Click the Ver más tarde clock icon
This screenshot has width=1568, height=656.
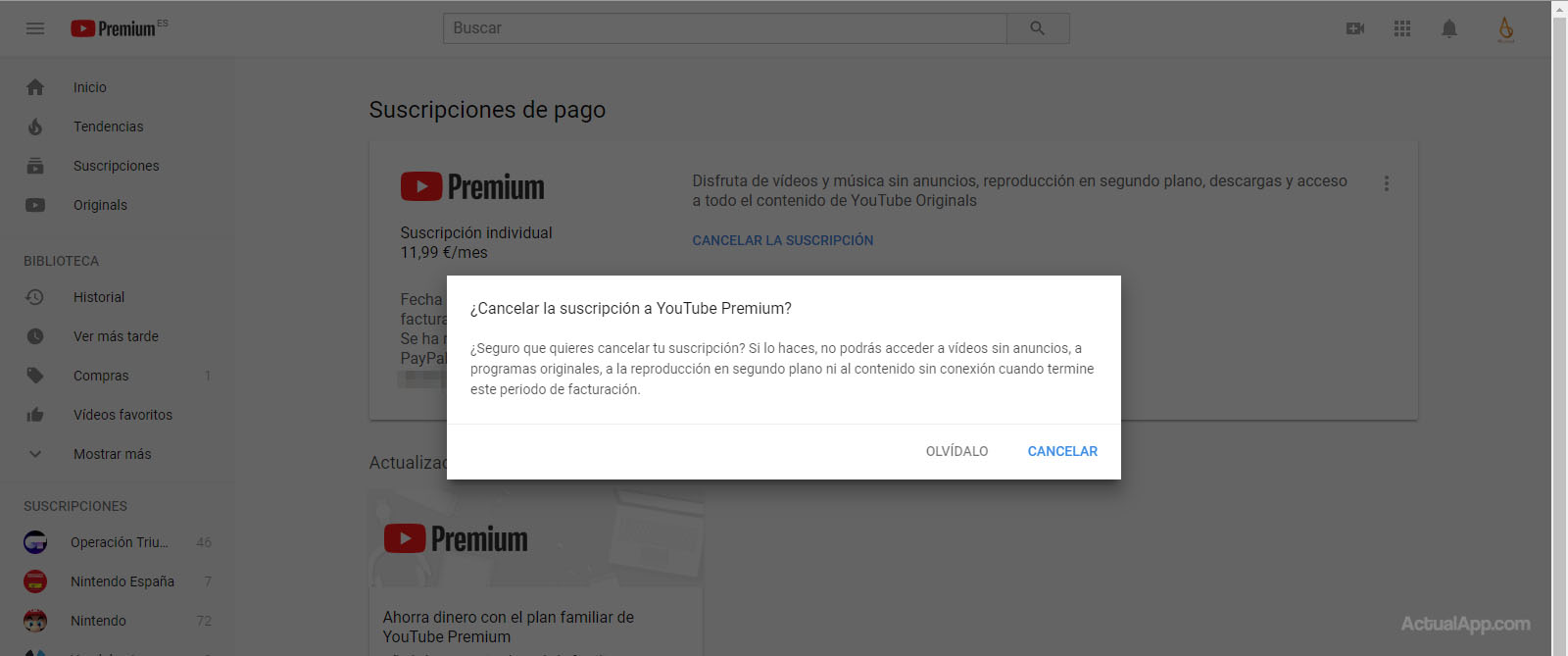[x=35, y=336]
